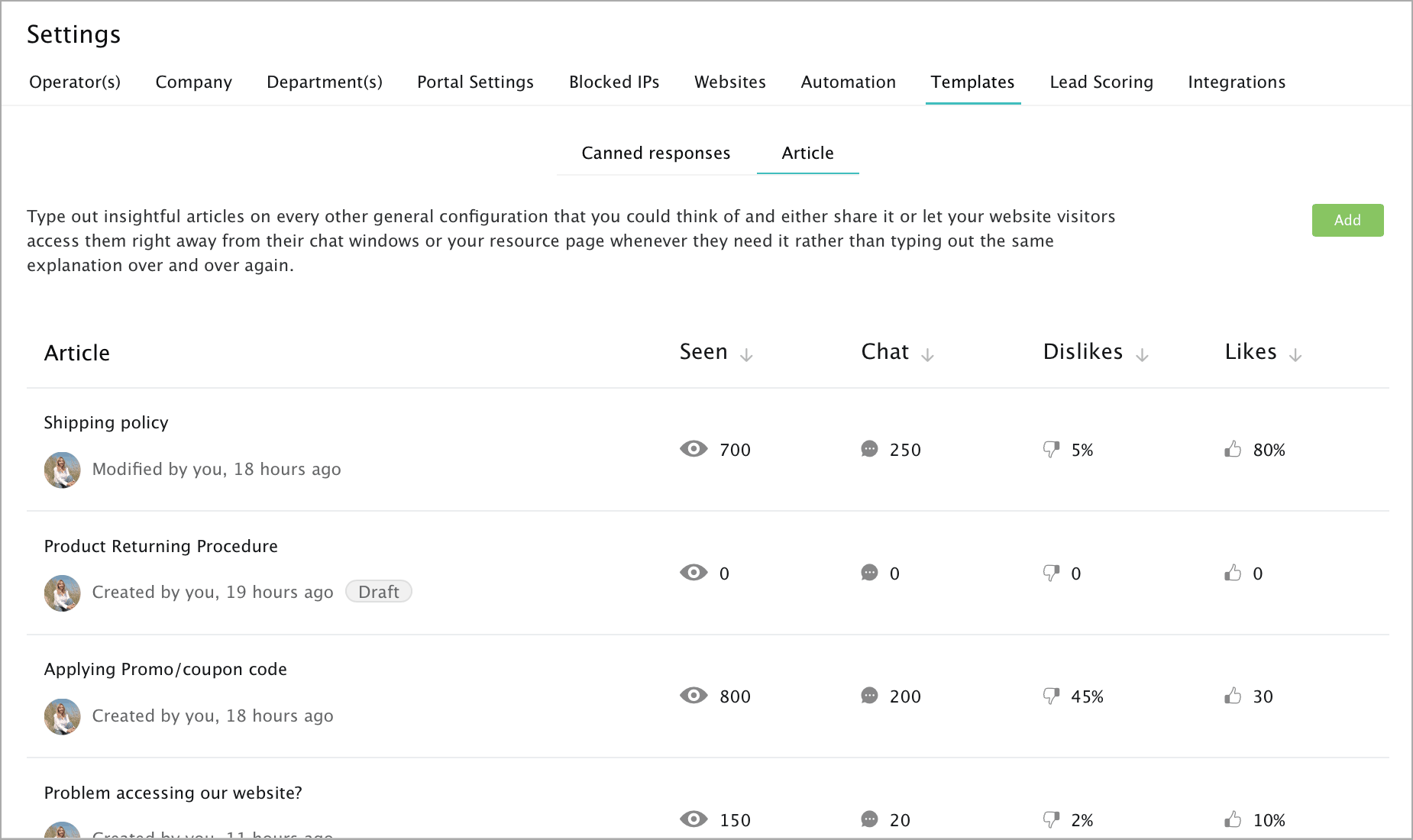Open the Problem accessing our website article
Screen dimensions: 1413x840
tap(173, 793)
